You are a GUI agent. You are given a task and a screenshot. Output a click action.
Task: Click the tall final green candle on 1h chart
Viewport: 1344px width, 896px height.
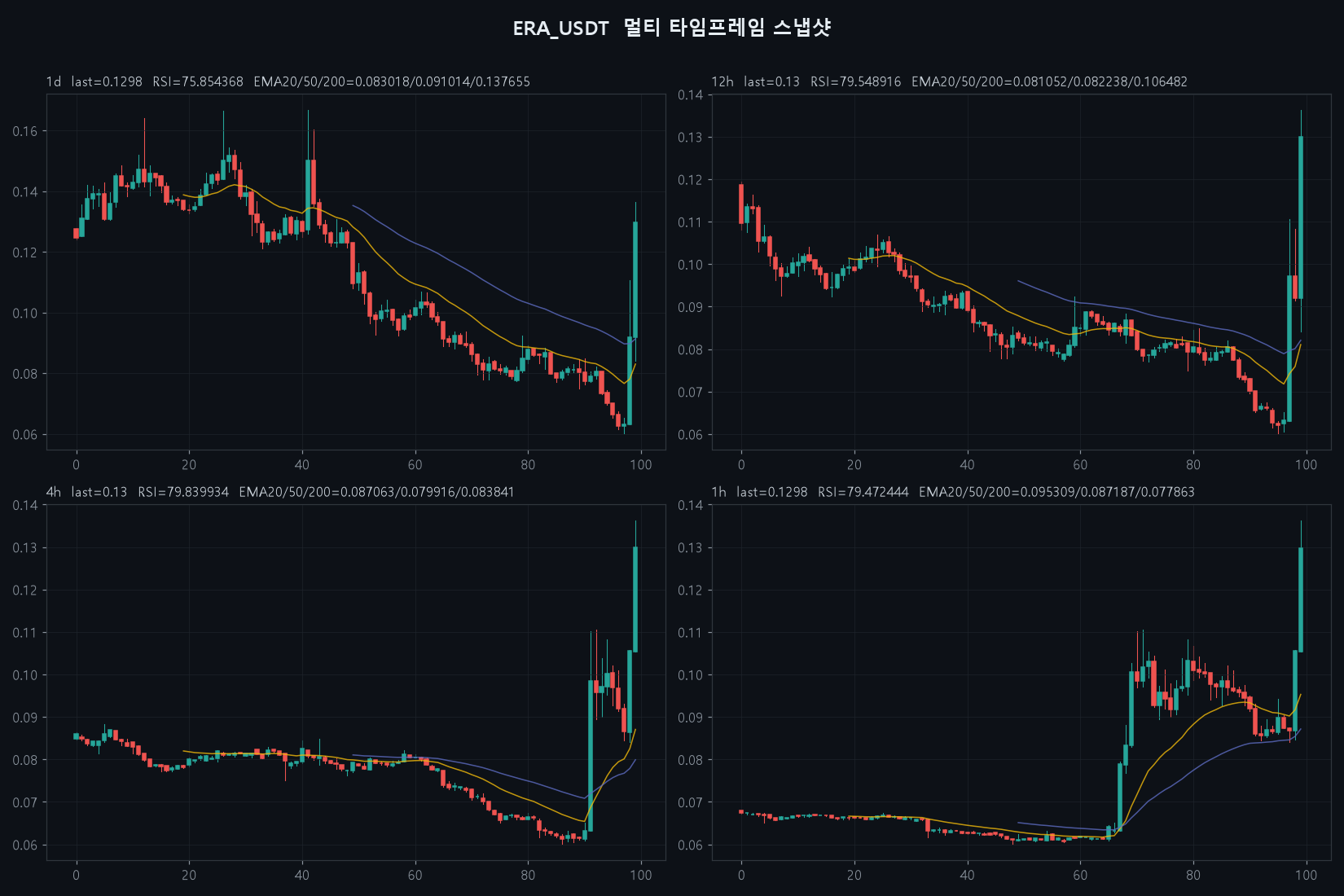coord(1301,600)
